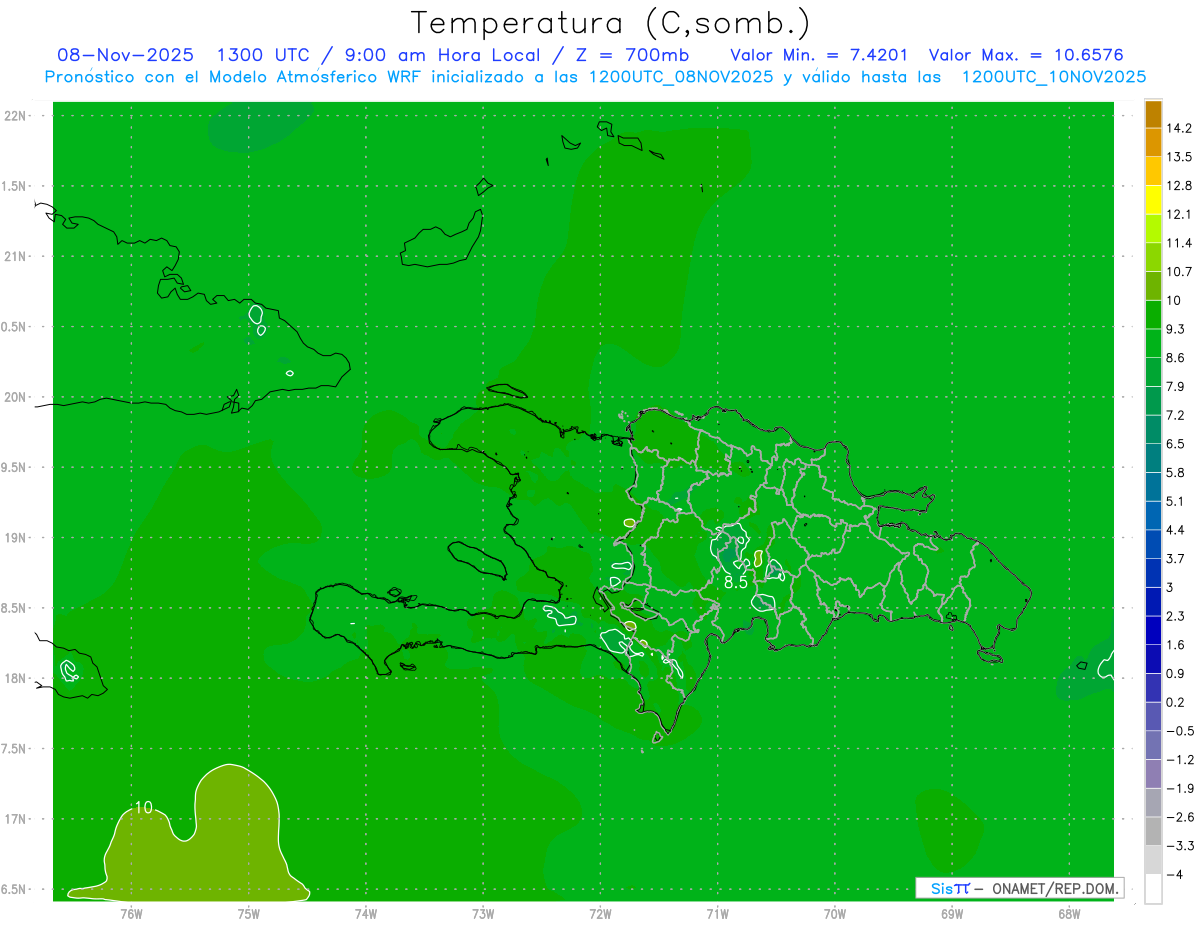Click the "69W" longitude axis label

pyautogui.click(x=952, y=914)
